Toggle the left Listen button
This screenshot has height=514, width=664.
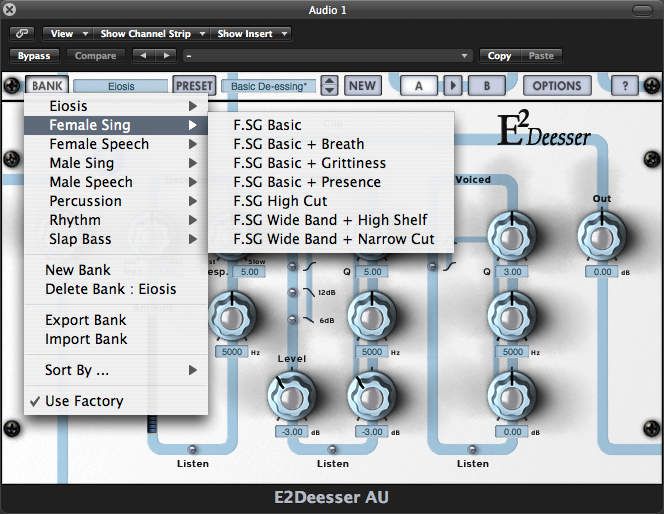193,450
